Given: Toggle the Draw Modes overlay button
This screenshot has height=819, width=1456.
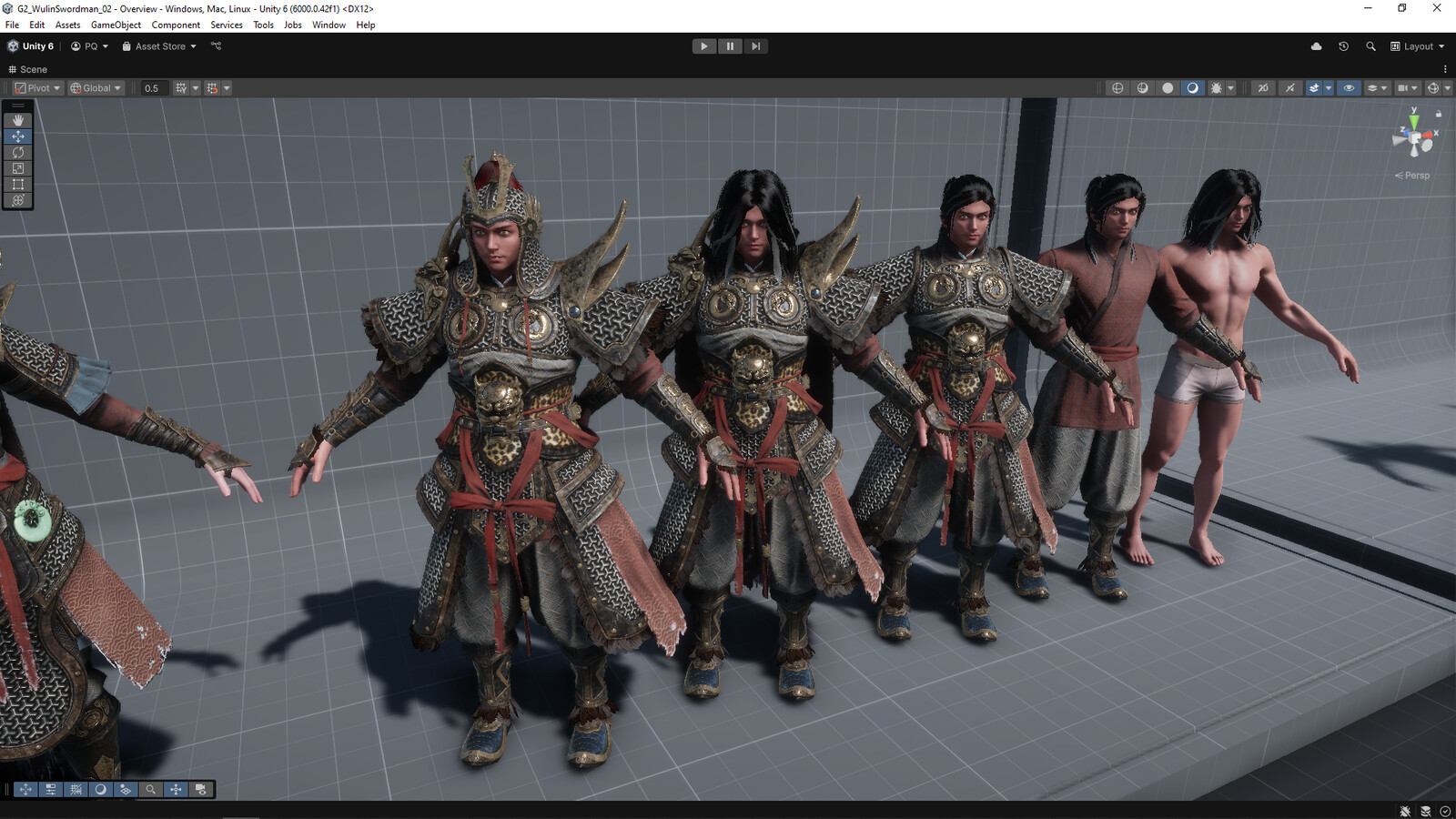Looking at the screenshot, I should 100,790.
